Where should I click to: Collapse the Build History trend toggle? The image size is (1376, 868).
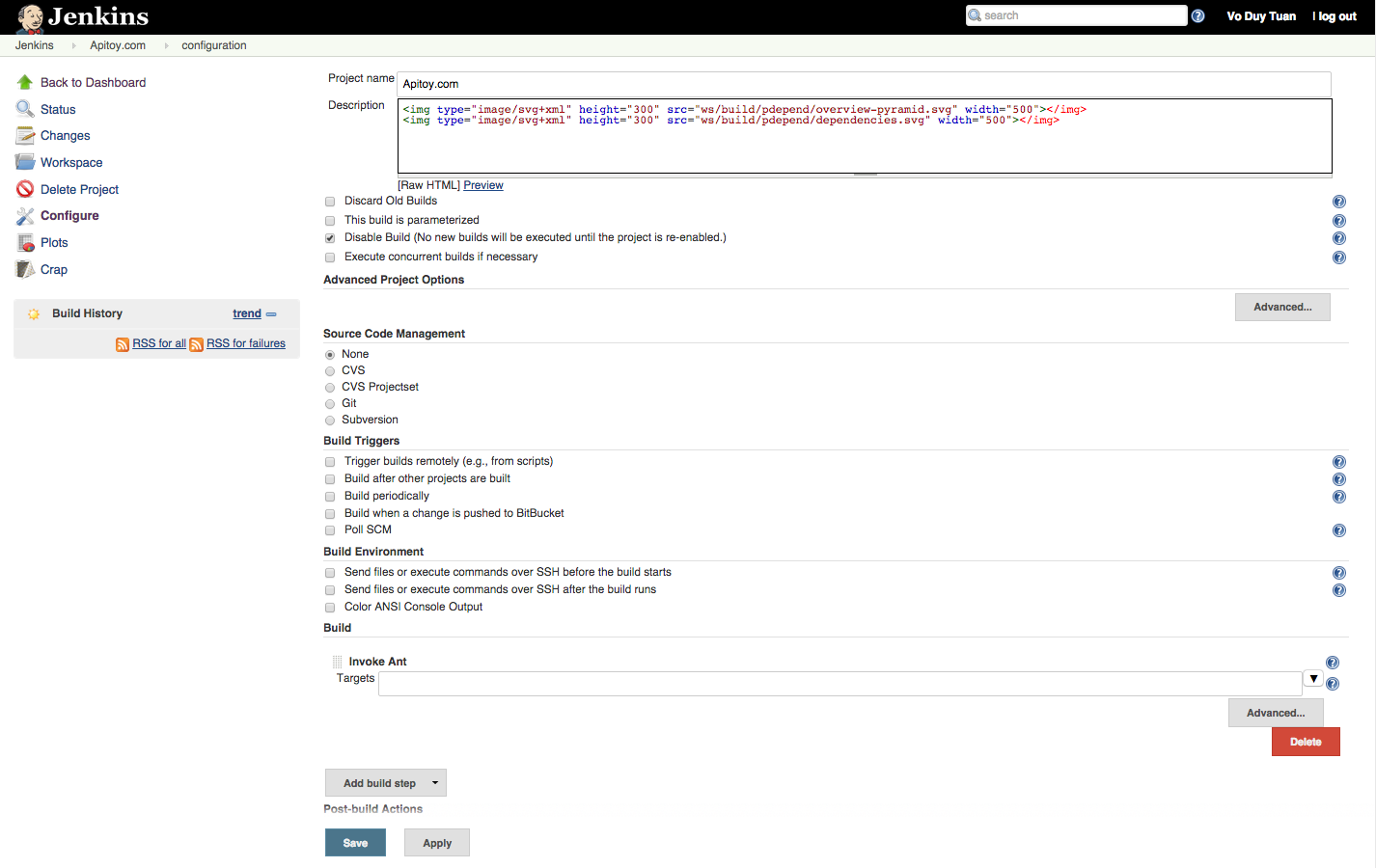[x=271, y=314]
